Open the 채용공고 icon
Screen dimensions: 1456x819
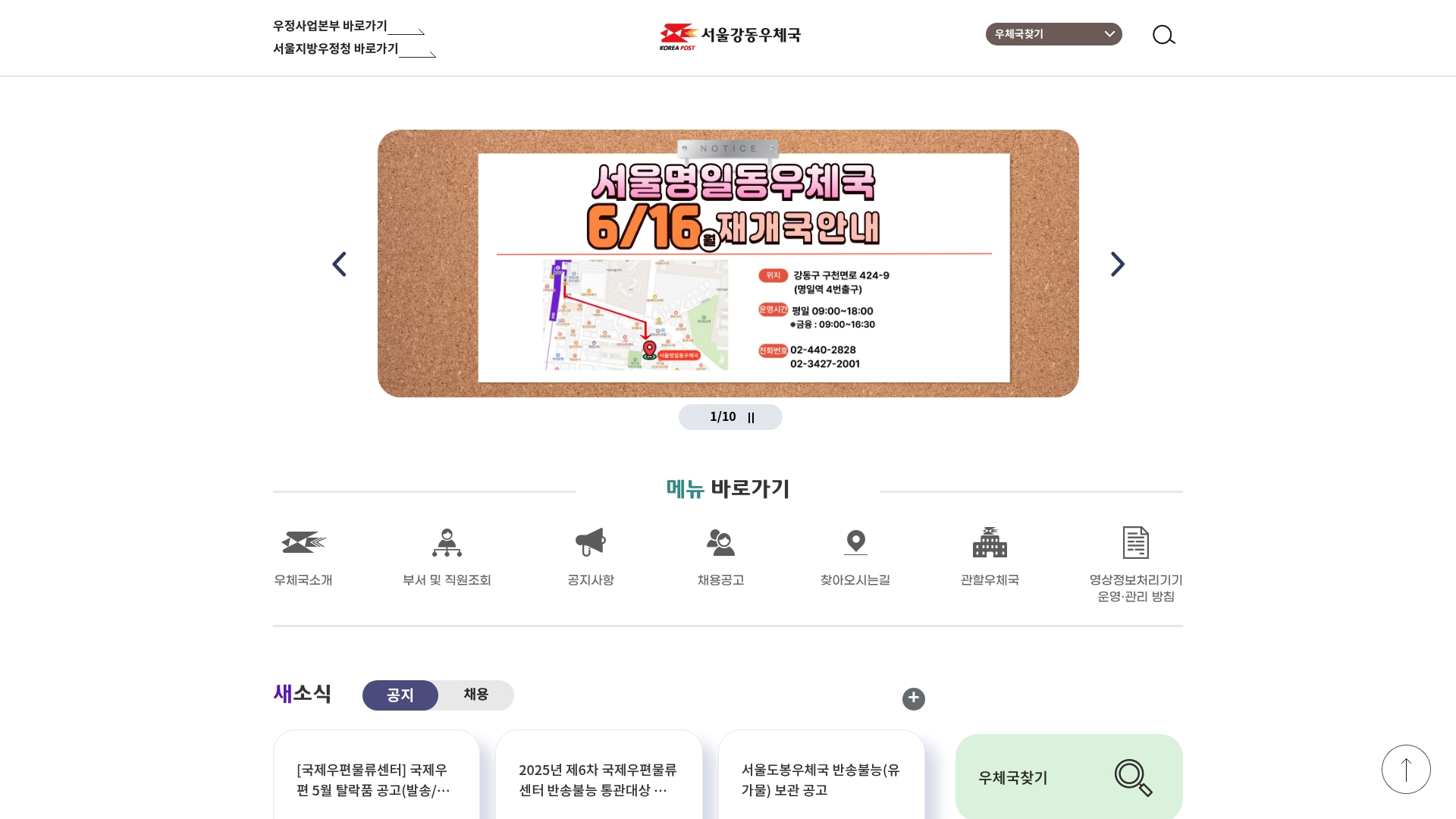[720, 542]
